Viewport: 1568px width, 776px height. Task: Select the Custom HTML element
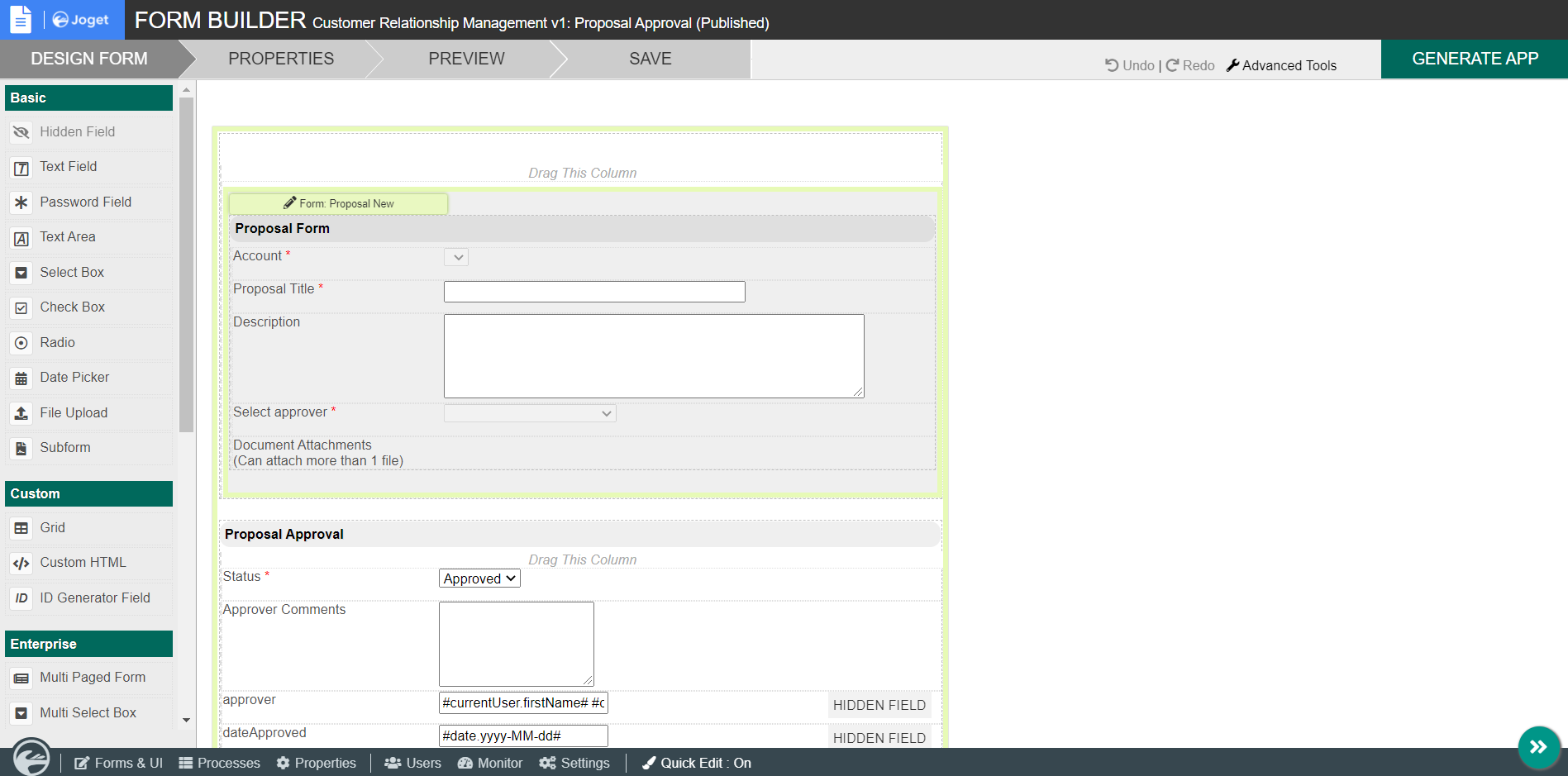point(83,562)
